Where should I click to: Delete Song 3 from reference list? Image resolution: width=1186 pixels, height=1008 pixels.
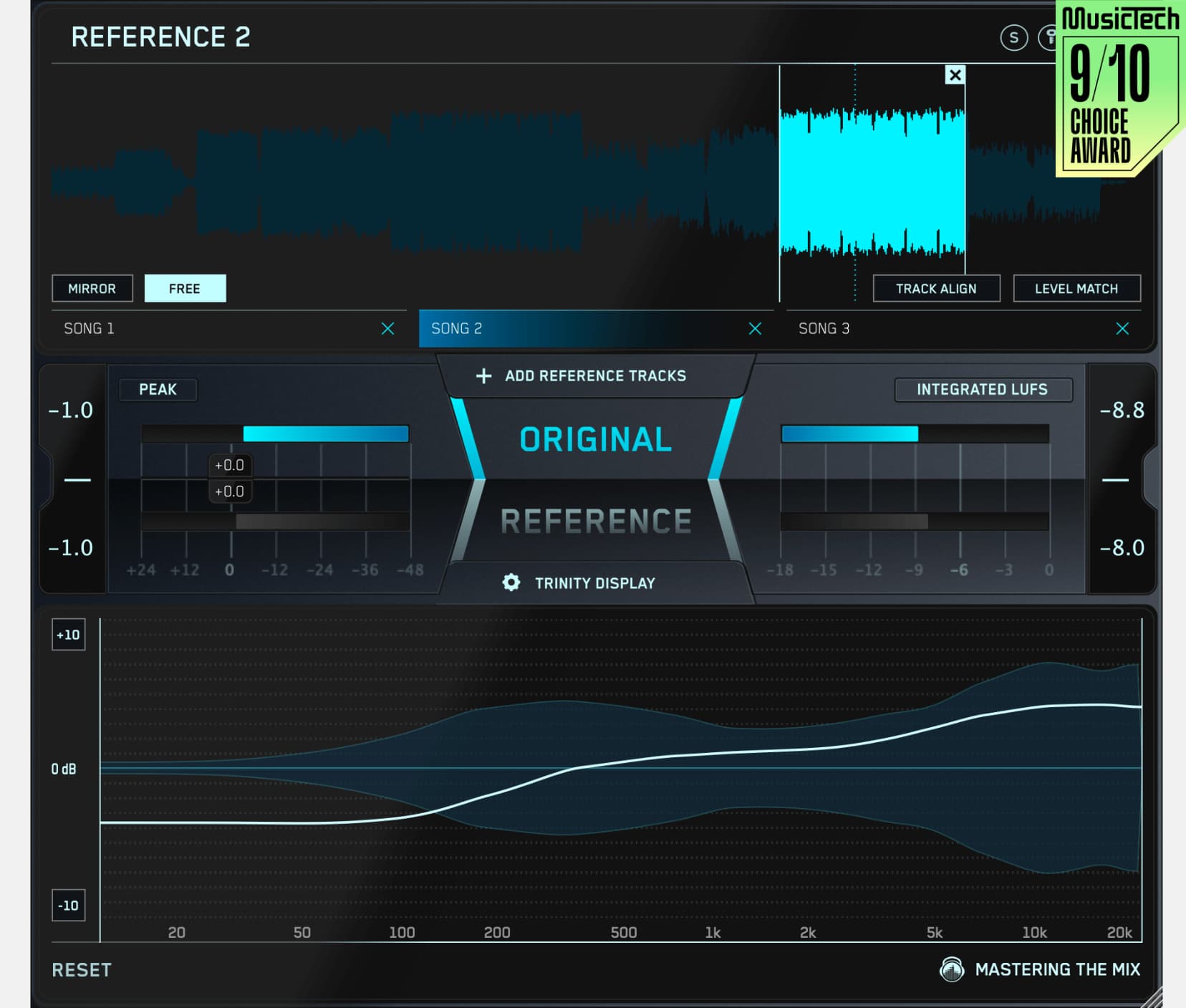[1122, 329]
